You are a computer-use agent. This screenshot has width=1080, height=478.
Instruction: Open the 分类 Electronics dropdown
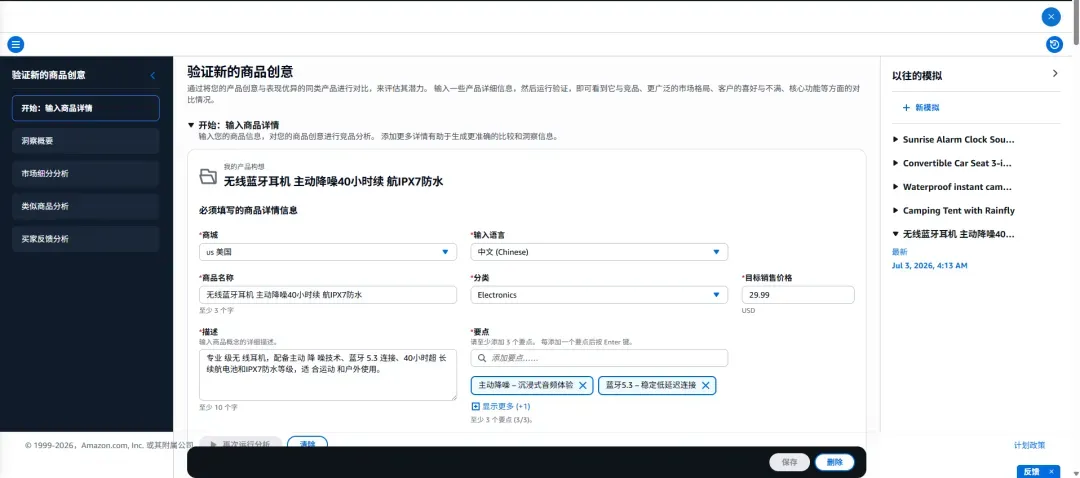pos(599,295)
